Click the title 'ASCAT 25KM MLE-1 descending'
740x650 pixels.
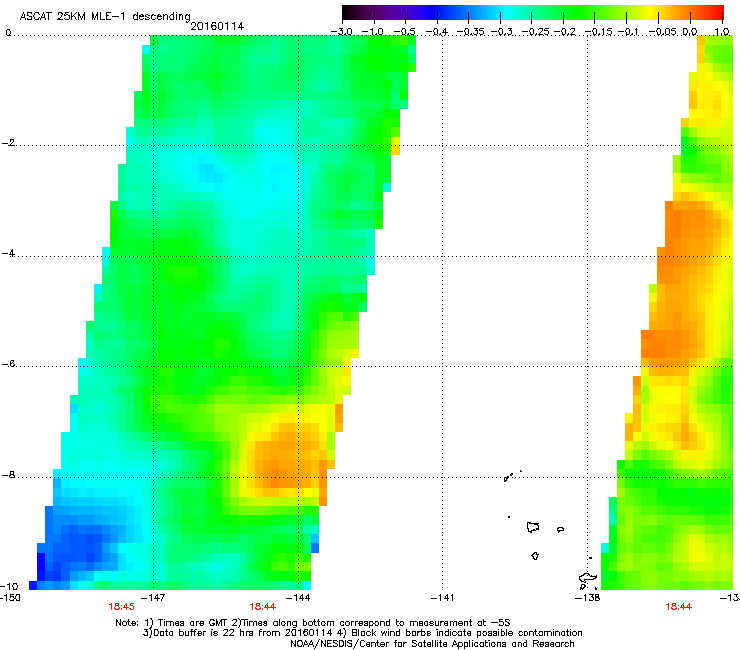105,17
